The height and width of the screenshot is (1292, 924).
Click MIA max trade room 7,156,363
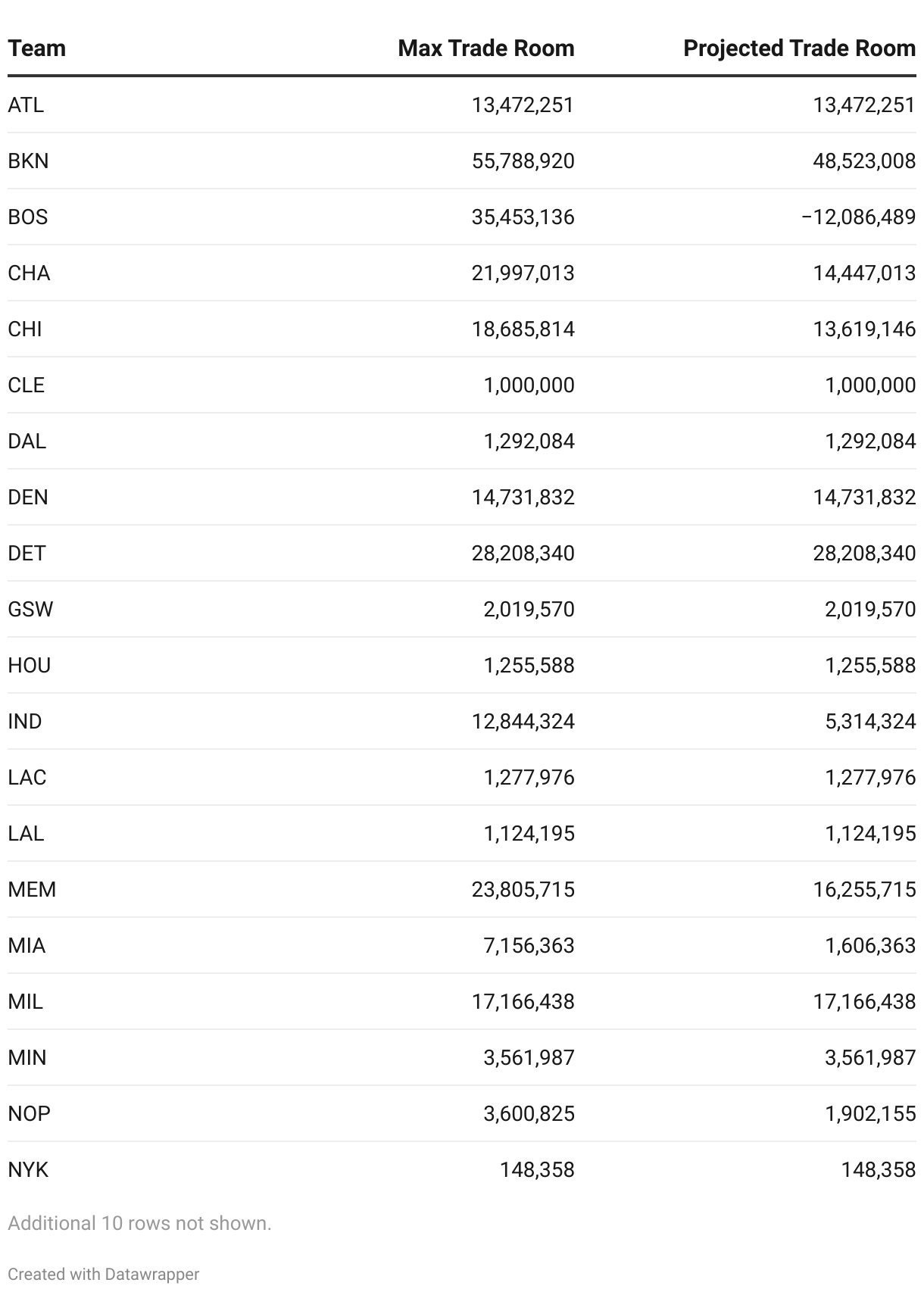(x=529, y=945)
